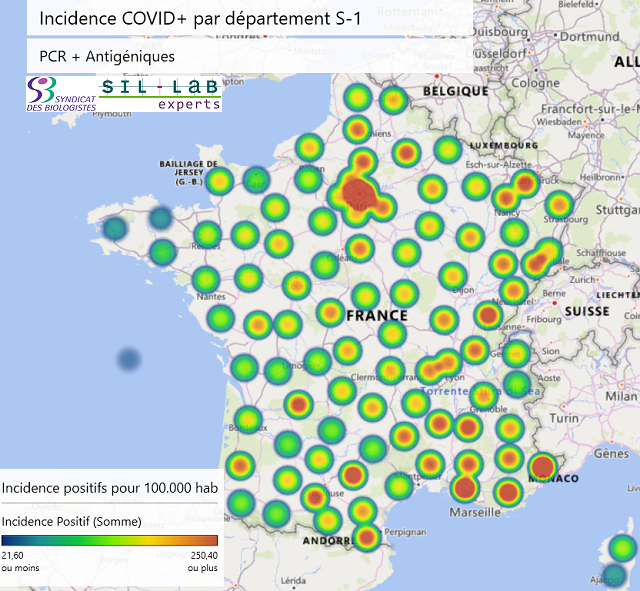640x591 pixels.
Task: Click the Lérida city label
Action: [x=293, y=580]
